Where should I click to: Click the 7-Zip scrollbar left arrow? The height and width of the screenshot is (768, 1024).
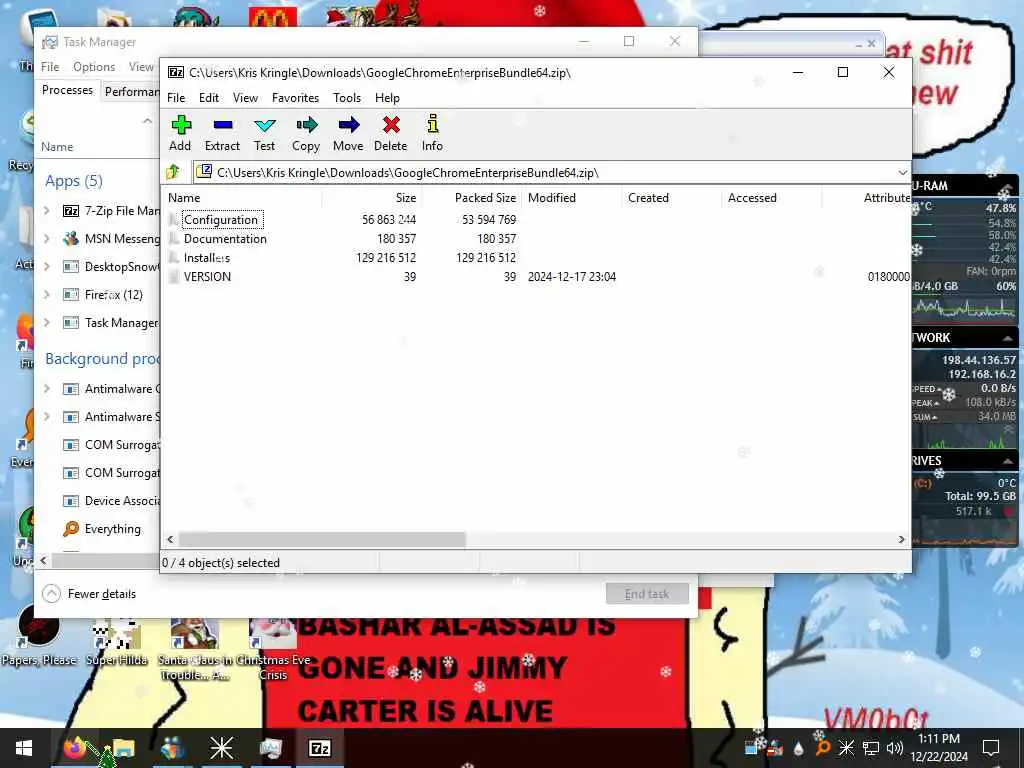(x=170, y=539)
